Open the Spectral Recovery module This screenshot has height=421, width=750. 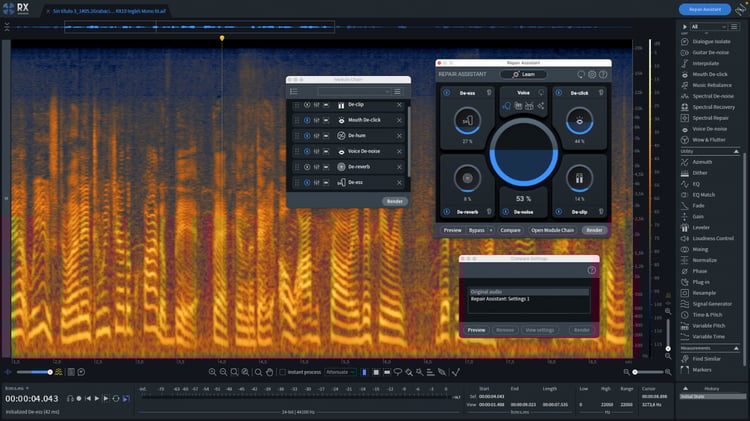708,107
